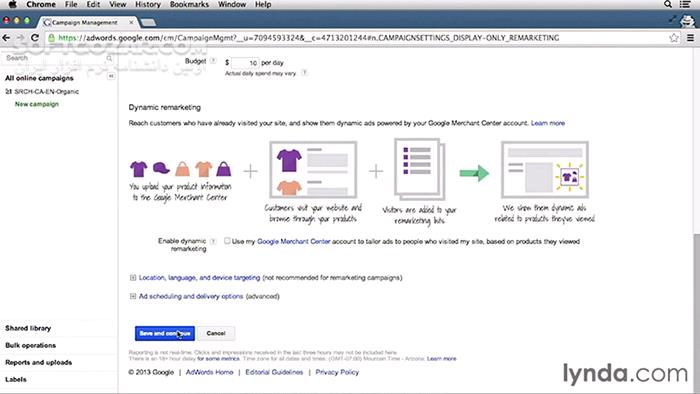
Task: Expand Location, language, and device targeting
Action: click(133, 278)
